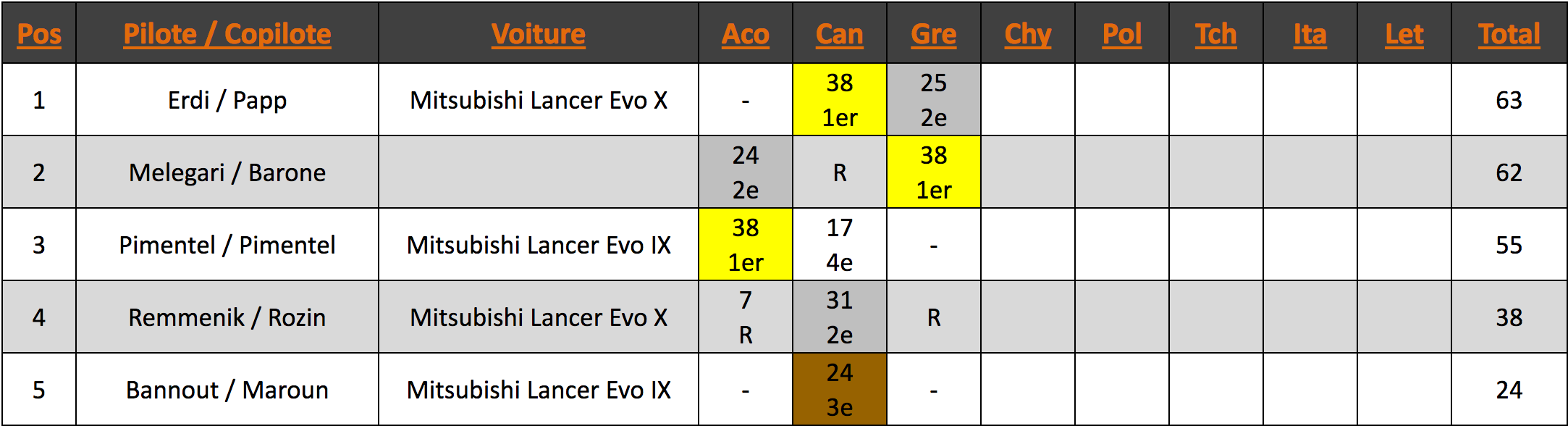The width and height of the screenshot is (1568, 426).
Task: Click the Let rally header link
Action: click(1404, 34)
